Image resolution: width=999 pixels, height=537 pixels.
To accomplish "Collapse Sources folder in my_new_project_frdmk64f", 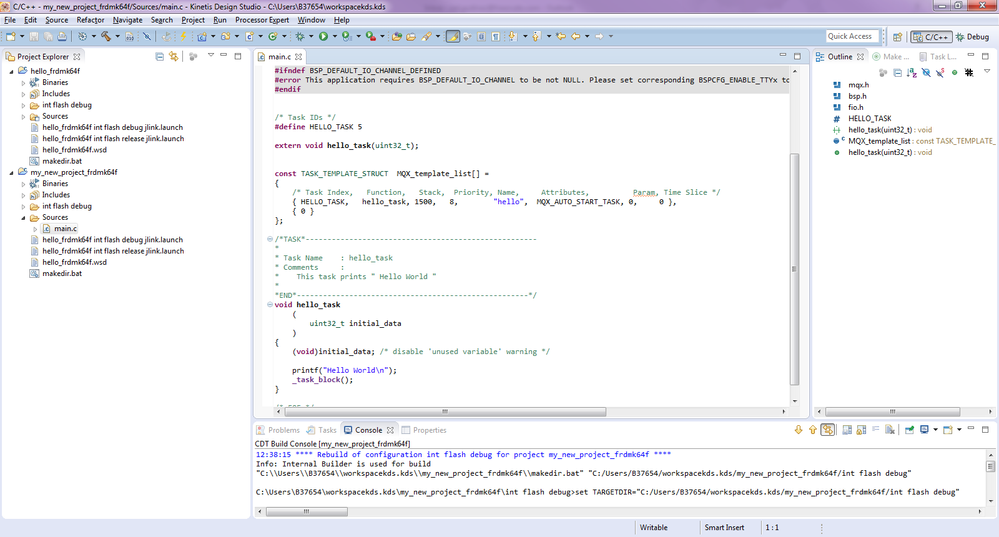I will (24, 218).
